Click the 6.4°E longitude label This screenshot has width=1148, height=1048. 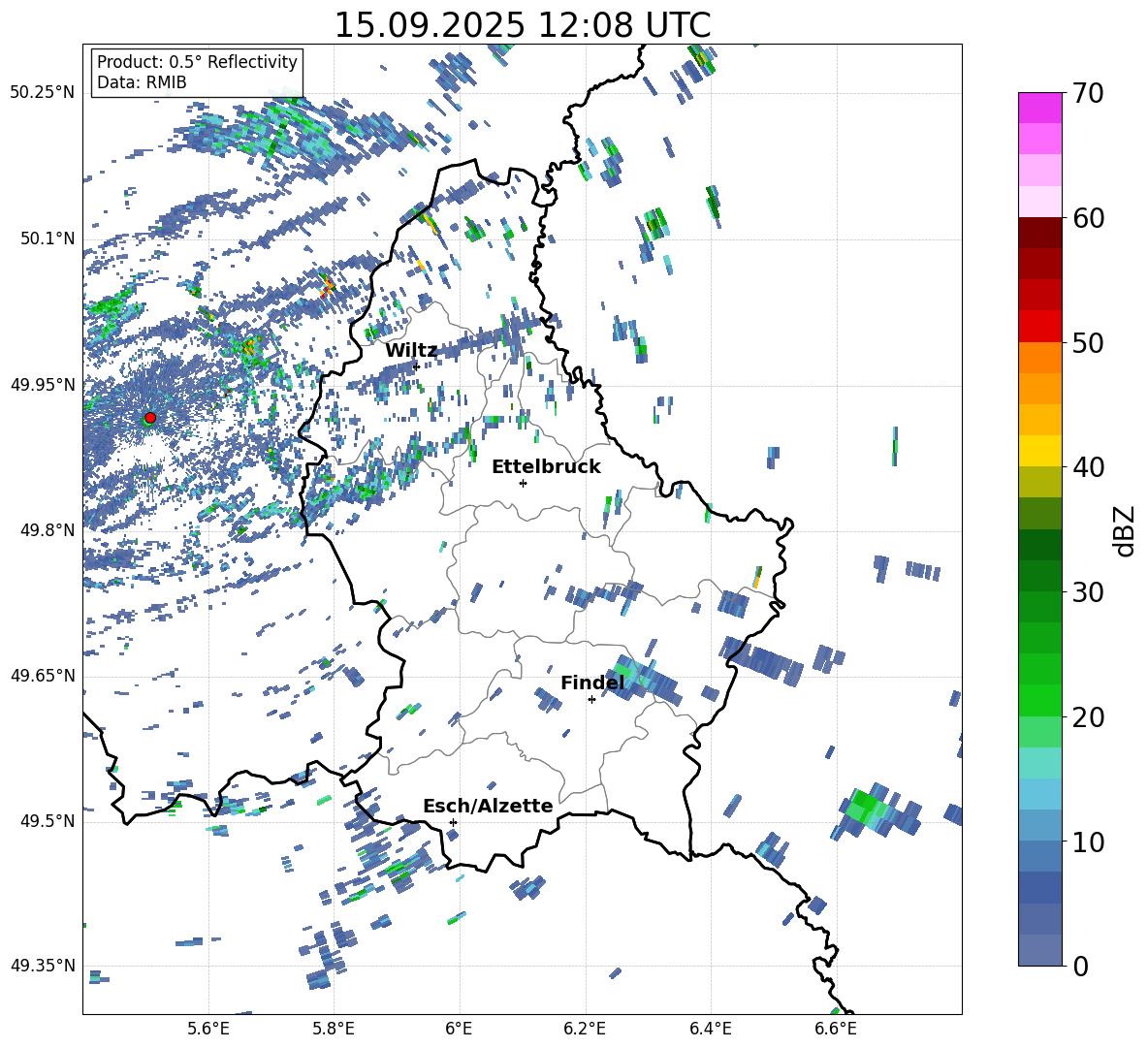(x=710, y=1029)
